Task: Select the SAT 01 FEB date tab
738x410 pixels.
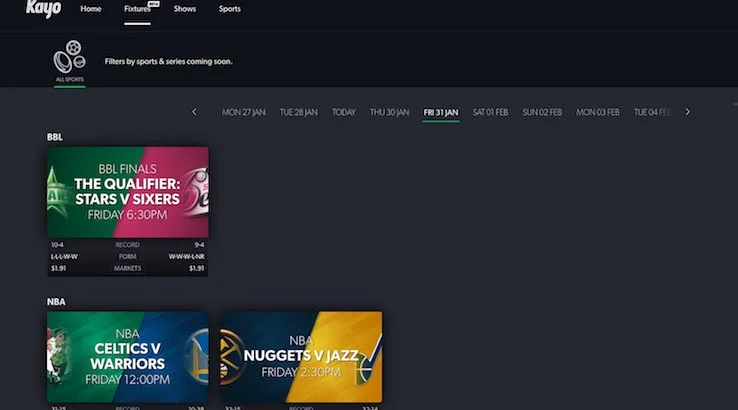Action: click(x=490, y=112)
